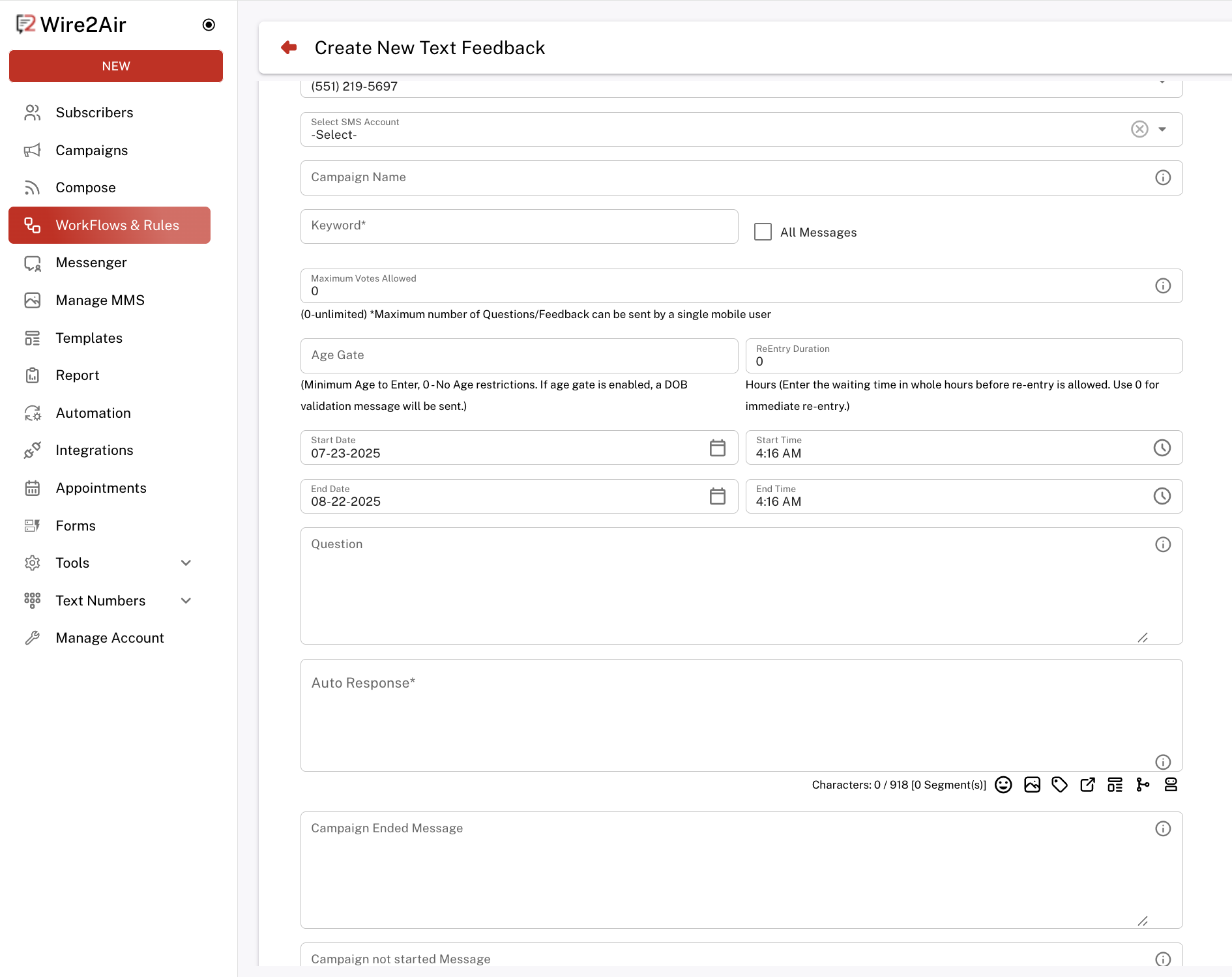Click the red back arrow icon
Screen dimensions: 1232x977
[289, 48]
